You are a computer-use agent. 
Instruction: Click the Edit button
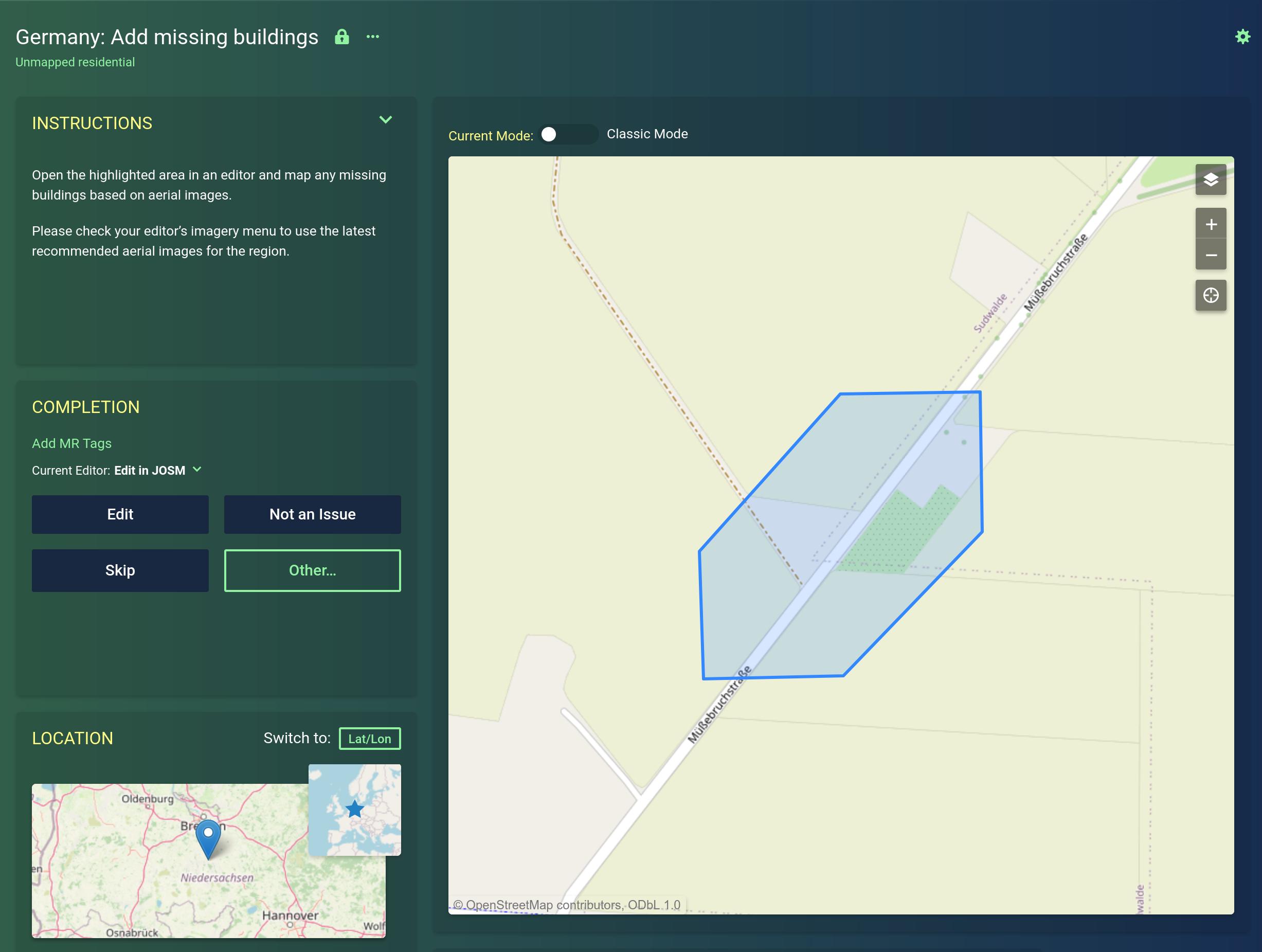click(120, 514)
